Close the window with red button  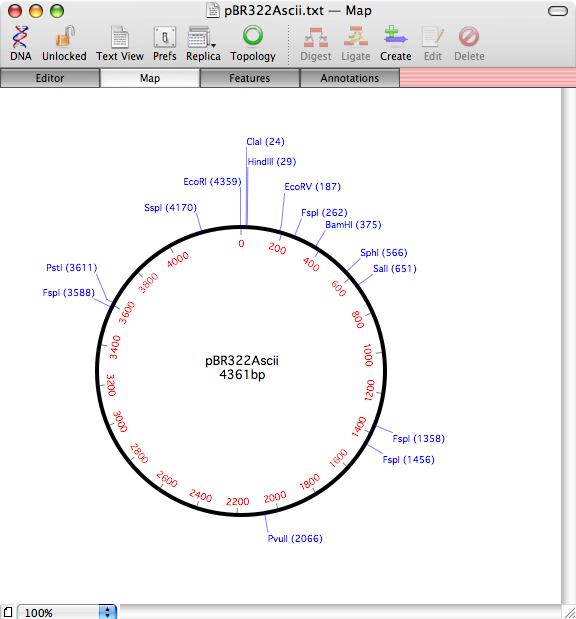coord(15,11)
